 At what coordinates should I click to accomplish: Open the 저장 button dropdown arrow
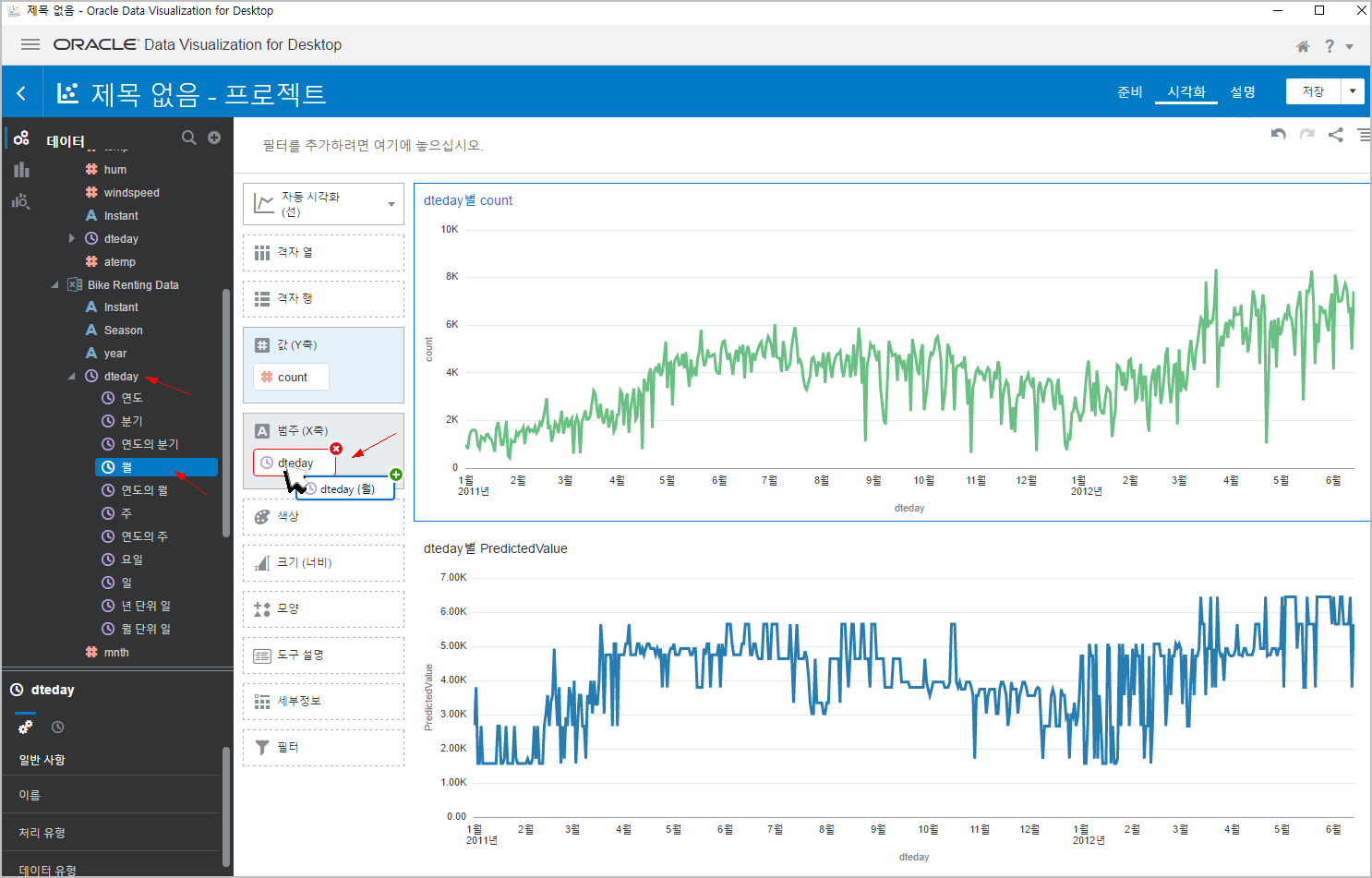point(1353,91)
